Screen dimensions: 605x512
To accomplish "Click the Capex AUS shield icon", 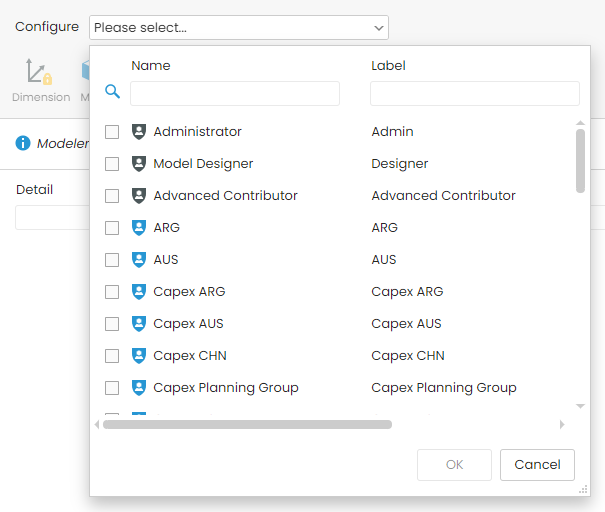I will (x=139, y=324).
